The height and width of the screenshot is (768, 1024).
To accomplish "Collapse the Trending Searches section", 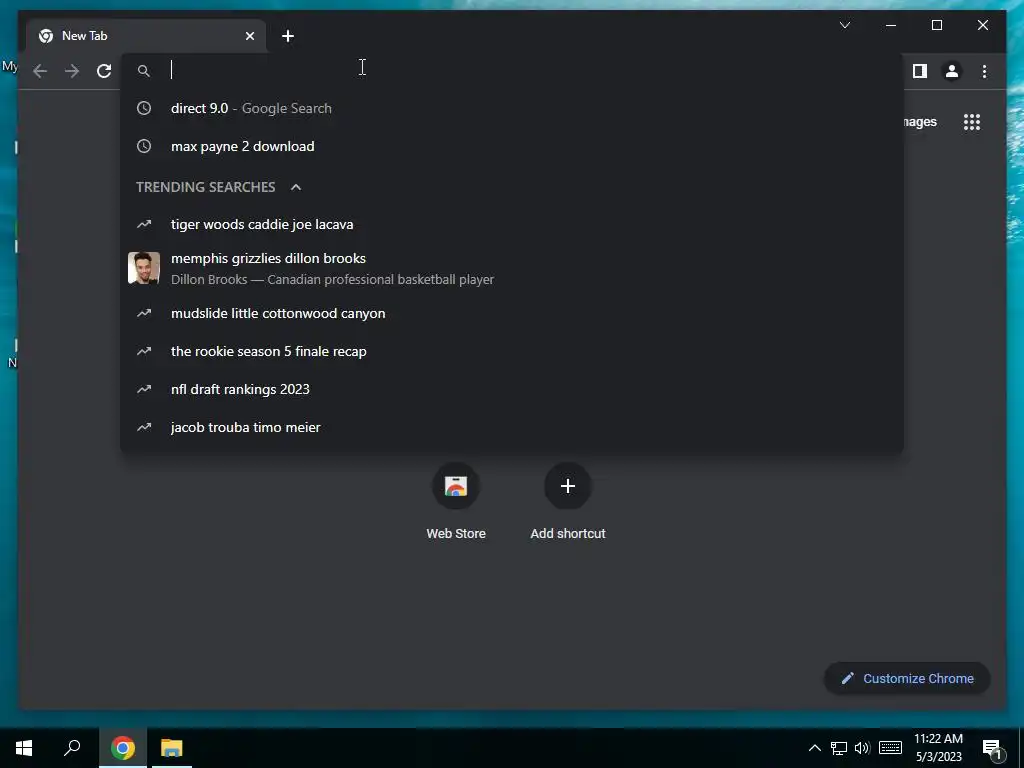I will [x=296, y=187].
